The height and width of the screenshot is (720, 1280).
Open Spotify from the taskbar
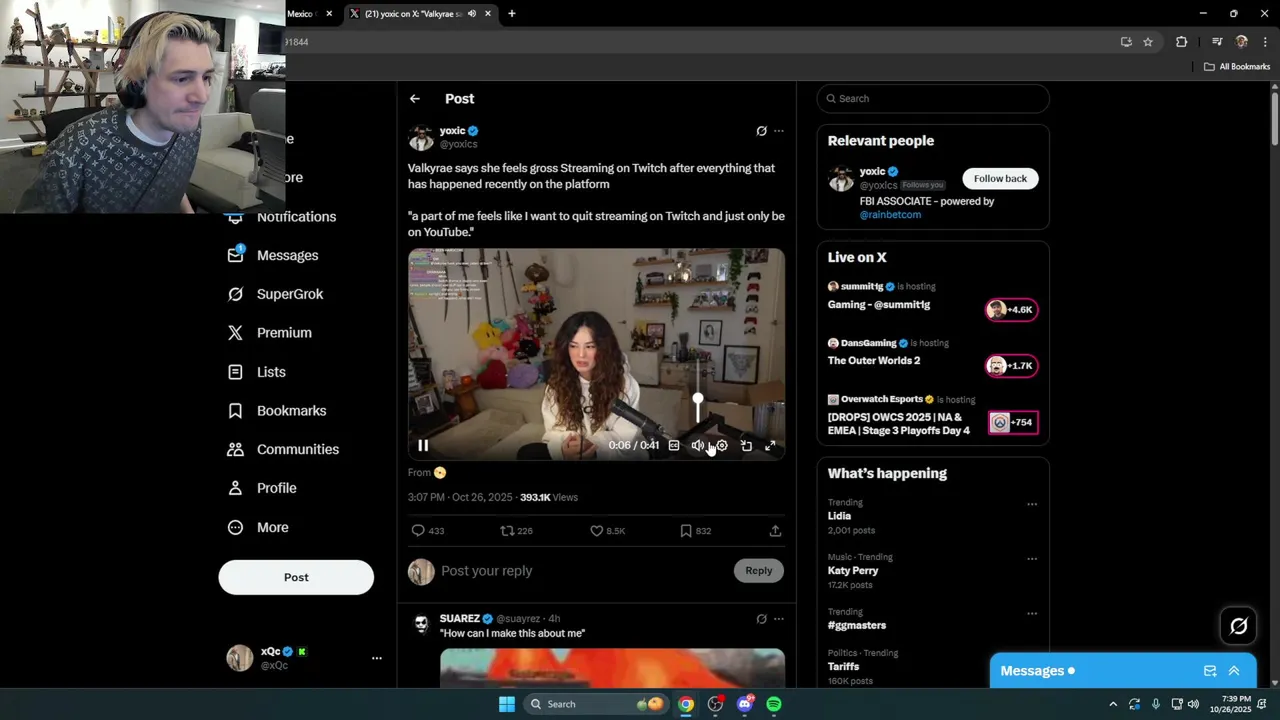[x=774, y=704]
